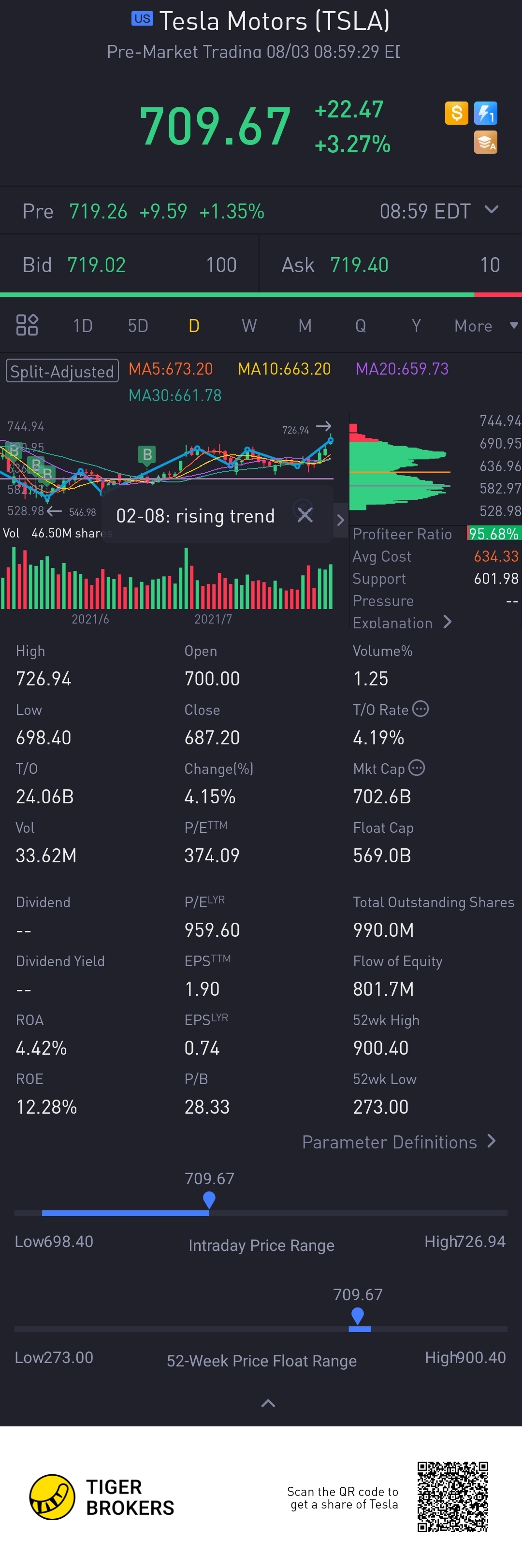The width and height of the screenshot is (522, 1568).
Task: Expand chart panel with right arrow
Action: (x=341, y=520)
